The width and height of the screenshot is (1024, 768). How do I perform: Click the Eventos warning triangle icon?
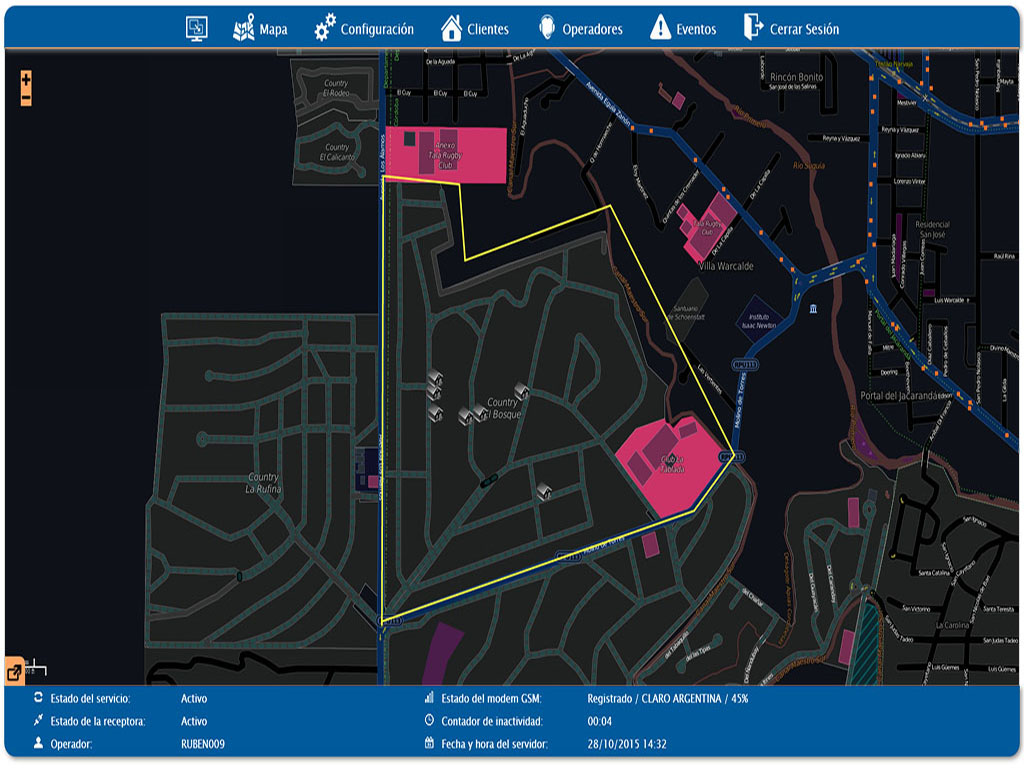coord(660,28)
